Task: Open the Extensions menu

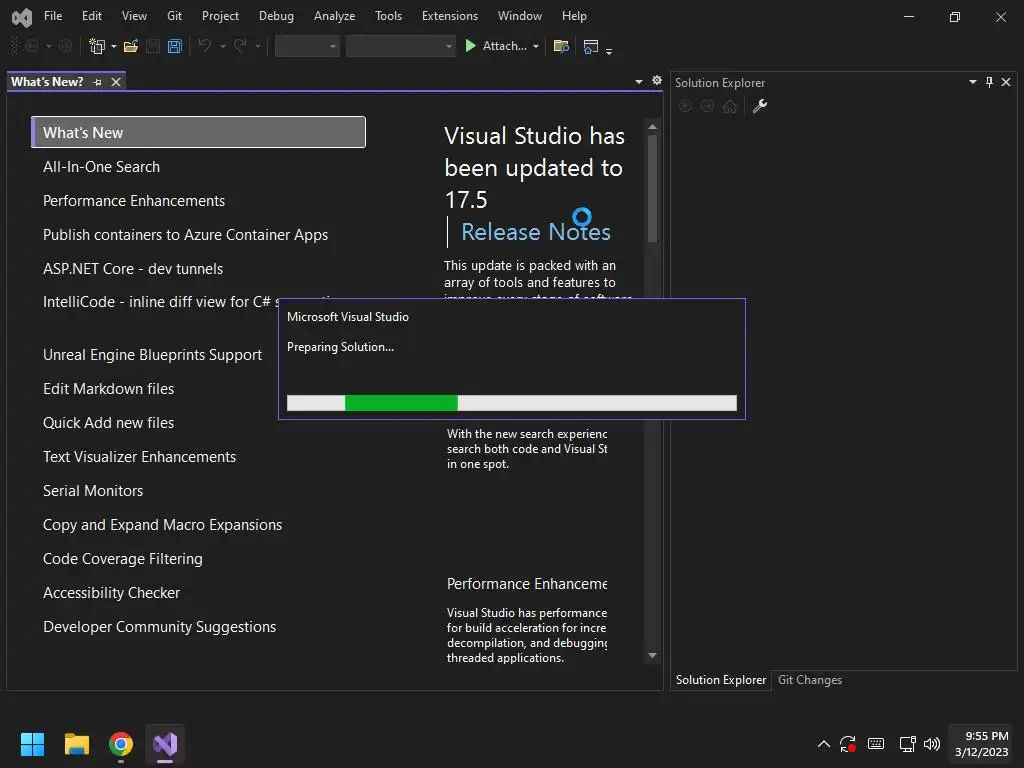Action: click(450, 16)
